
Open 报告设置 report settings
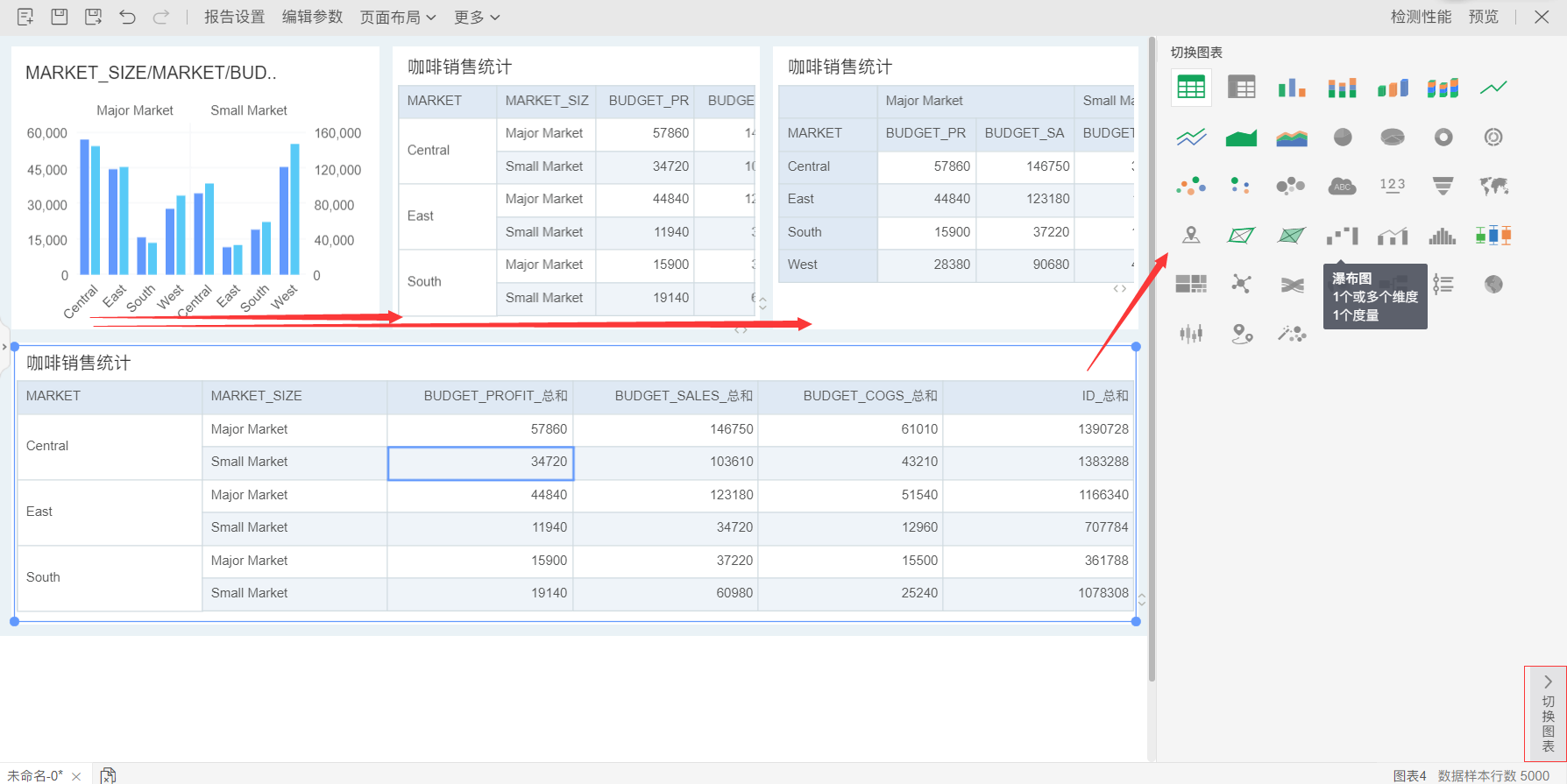[234, 18]
